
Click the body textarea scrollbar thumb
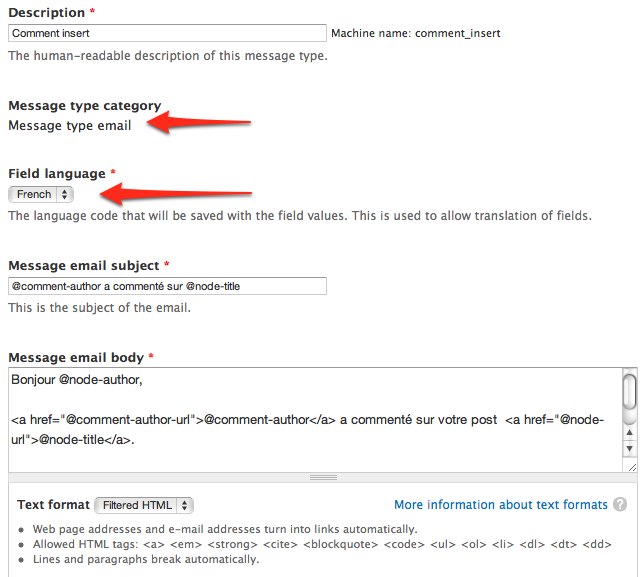click(x=630, y=391)
